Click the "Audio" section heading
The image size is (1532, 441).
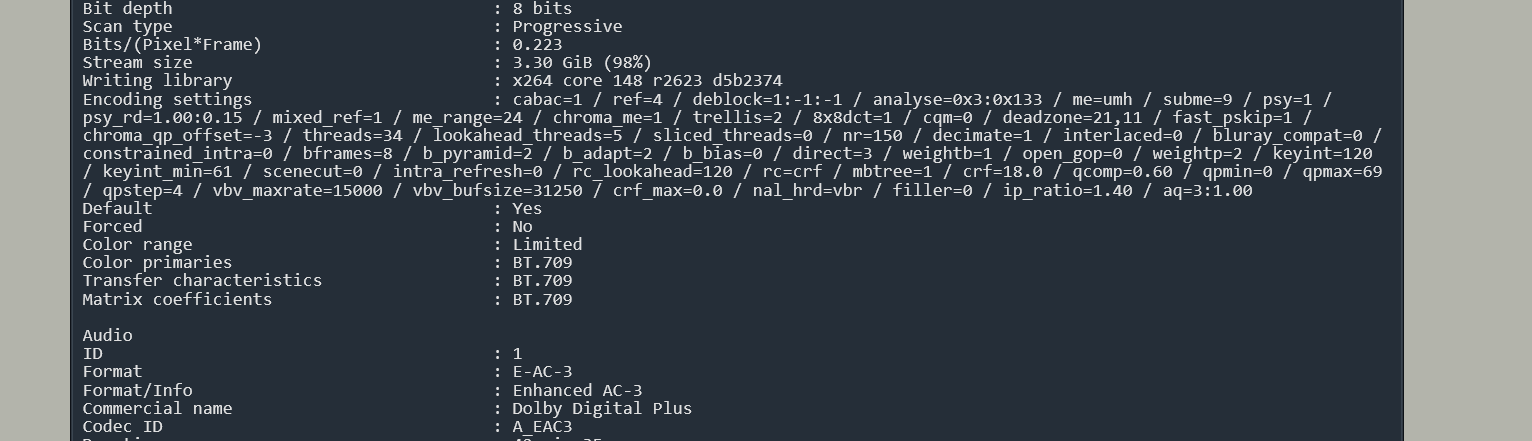(x=107, y=336)
